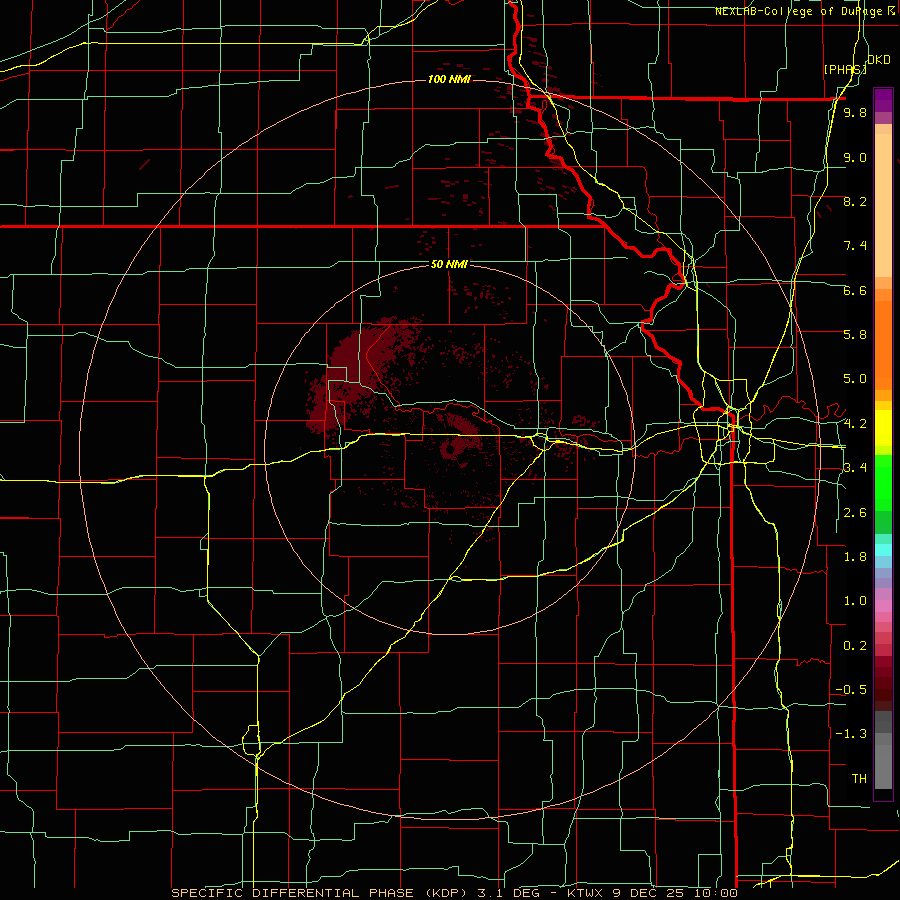Click the [PHAS] label above the color bar
Image resolution: width=900 pixels, height=900 pixels.
[845, 69]
